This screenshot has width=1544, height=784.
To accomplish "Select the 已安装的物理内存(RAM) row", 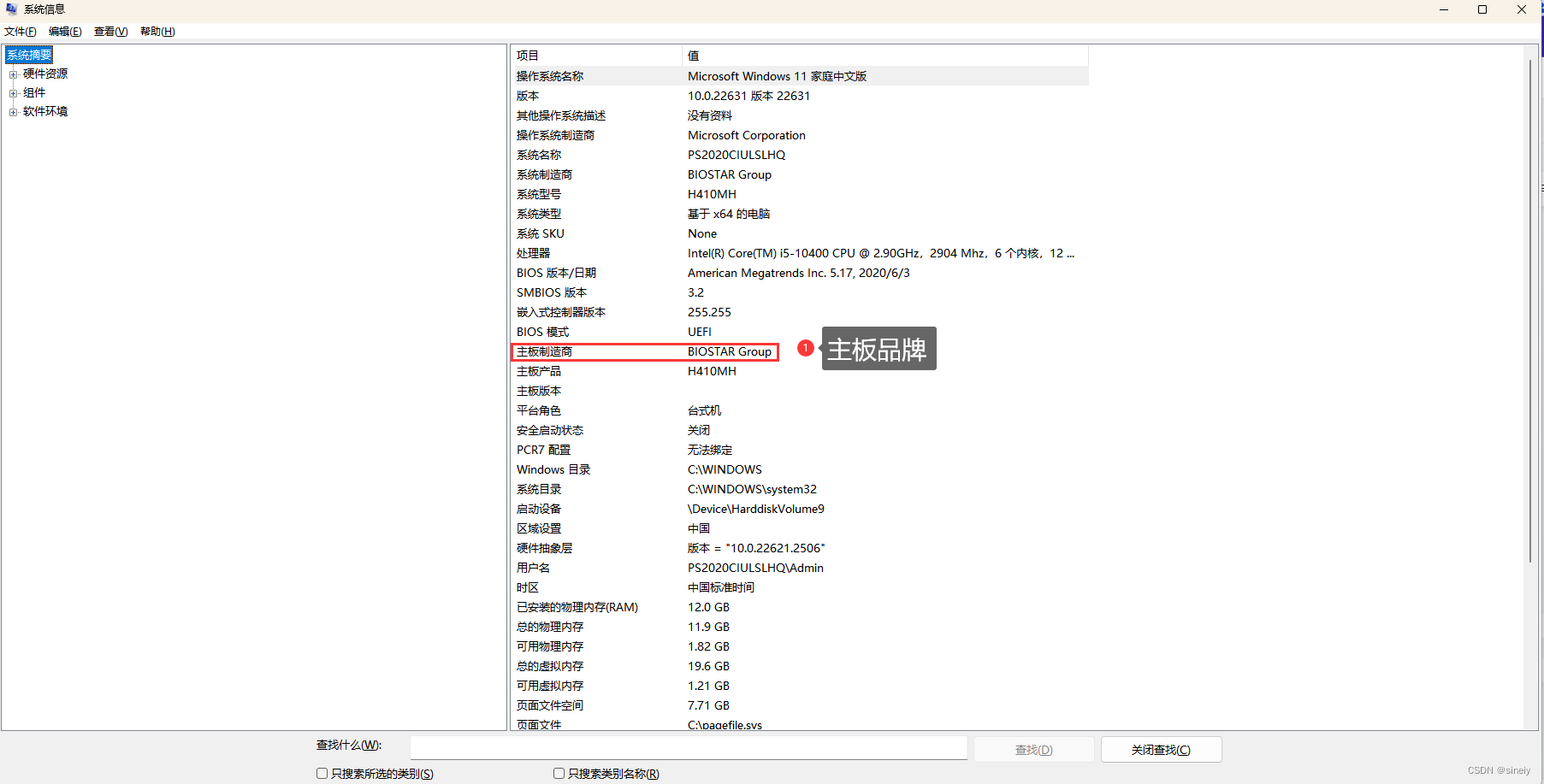I will 800,607.
